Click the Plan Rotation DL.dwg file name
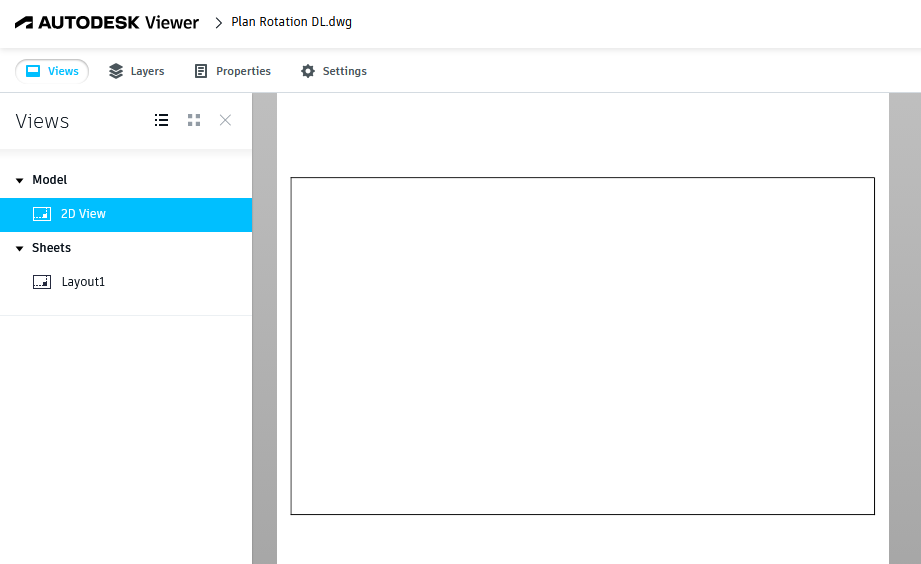The width and height of the screenshot is (921, 564). point(291,22)
